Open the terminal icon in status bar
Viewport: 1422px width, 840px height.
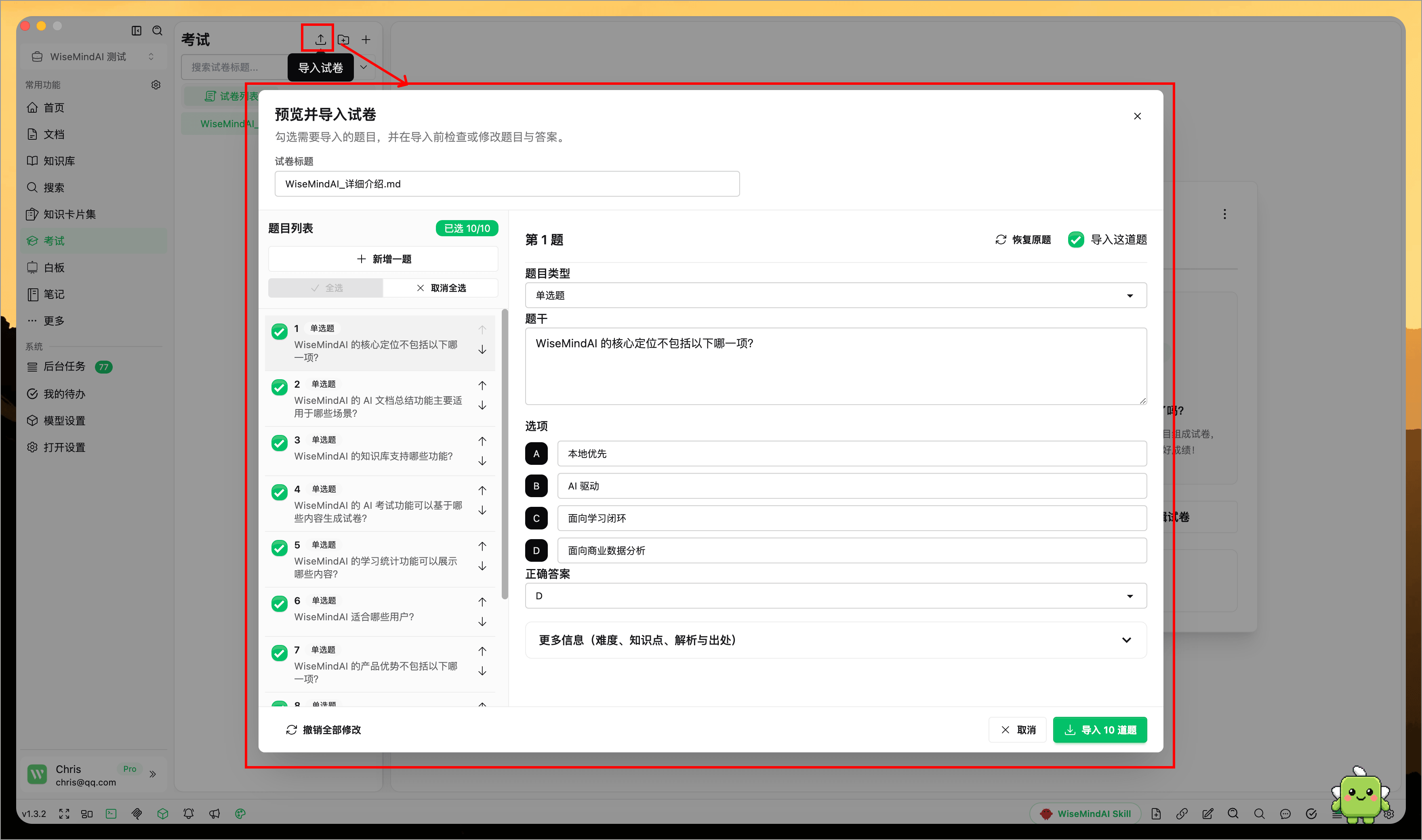coord(111,813)
